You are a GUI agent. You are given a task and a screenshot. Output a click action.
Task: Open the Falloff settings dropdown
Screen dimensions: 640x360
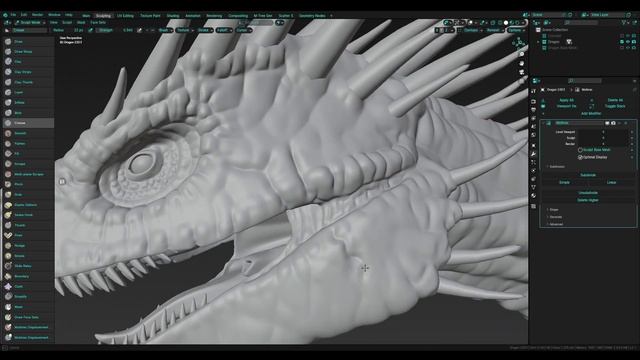pyautogui.click(x=224, y=30)
